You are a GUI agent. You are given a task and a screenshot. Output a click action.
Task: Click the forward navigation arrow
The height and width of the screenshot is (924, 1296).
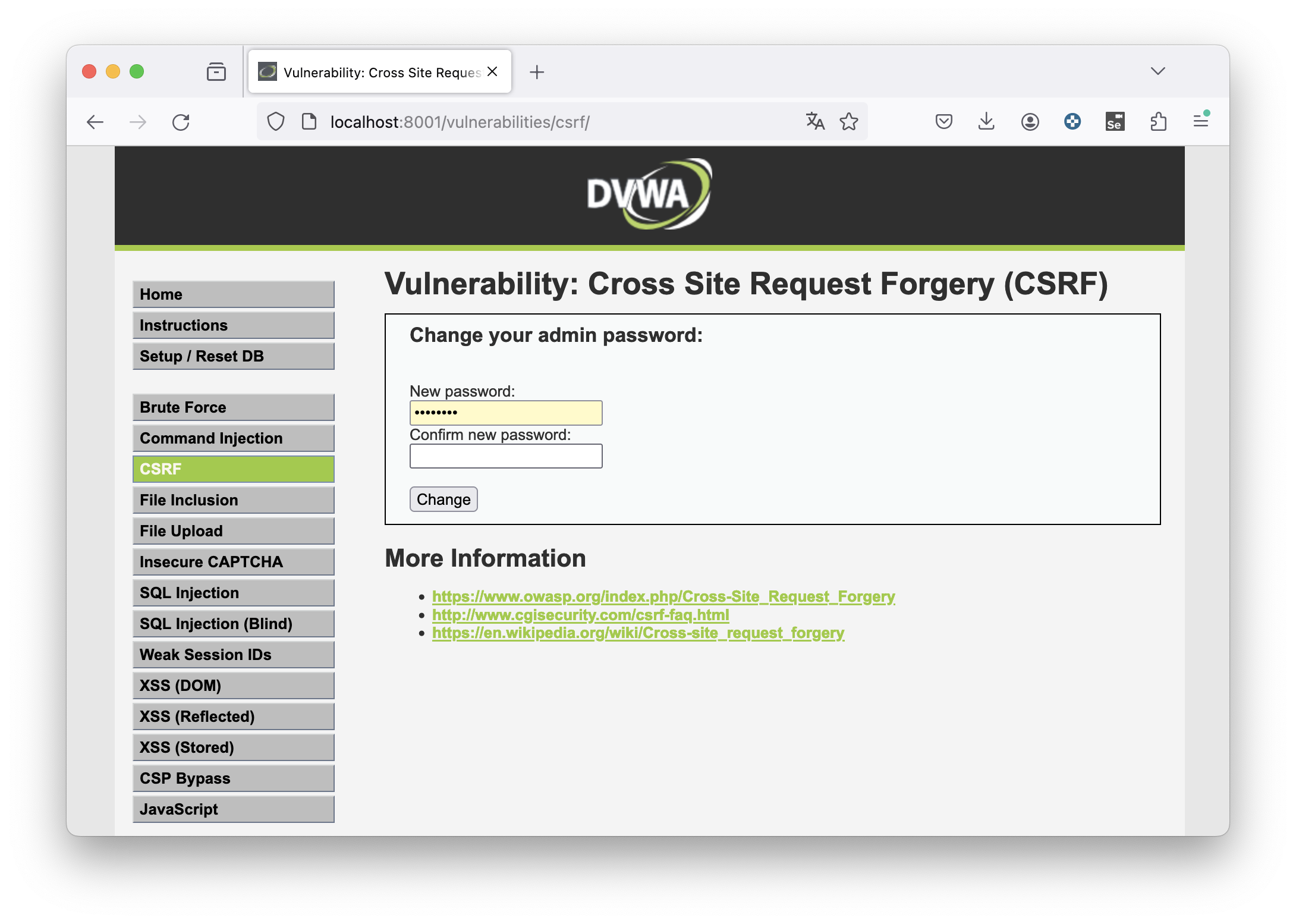click(x=138, y=122)
